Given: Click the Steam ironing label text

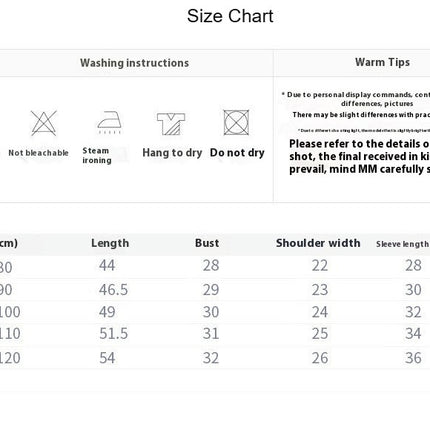Looking at the screenshot, I should tap(97, 155).
